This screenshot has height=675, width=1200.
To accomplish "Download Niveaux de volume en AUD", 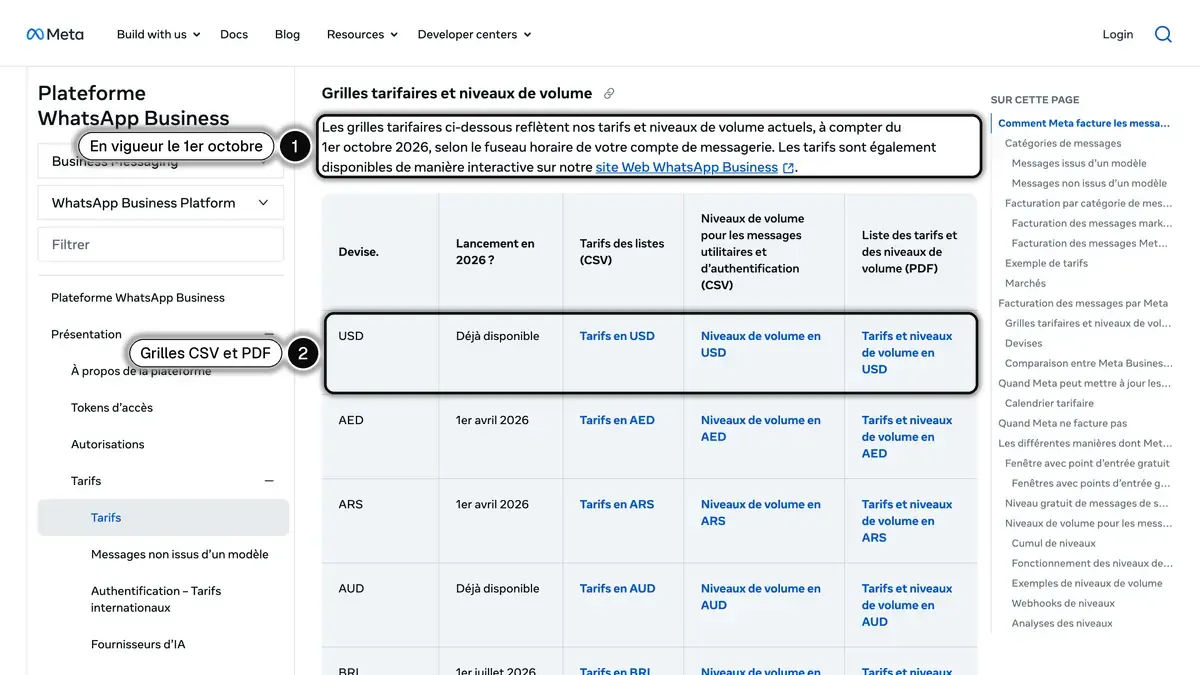I will pos(761,596).
